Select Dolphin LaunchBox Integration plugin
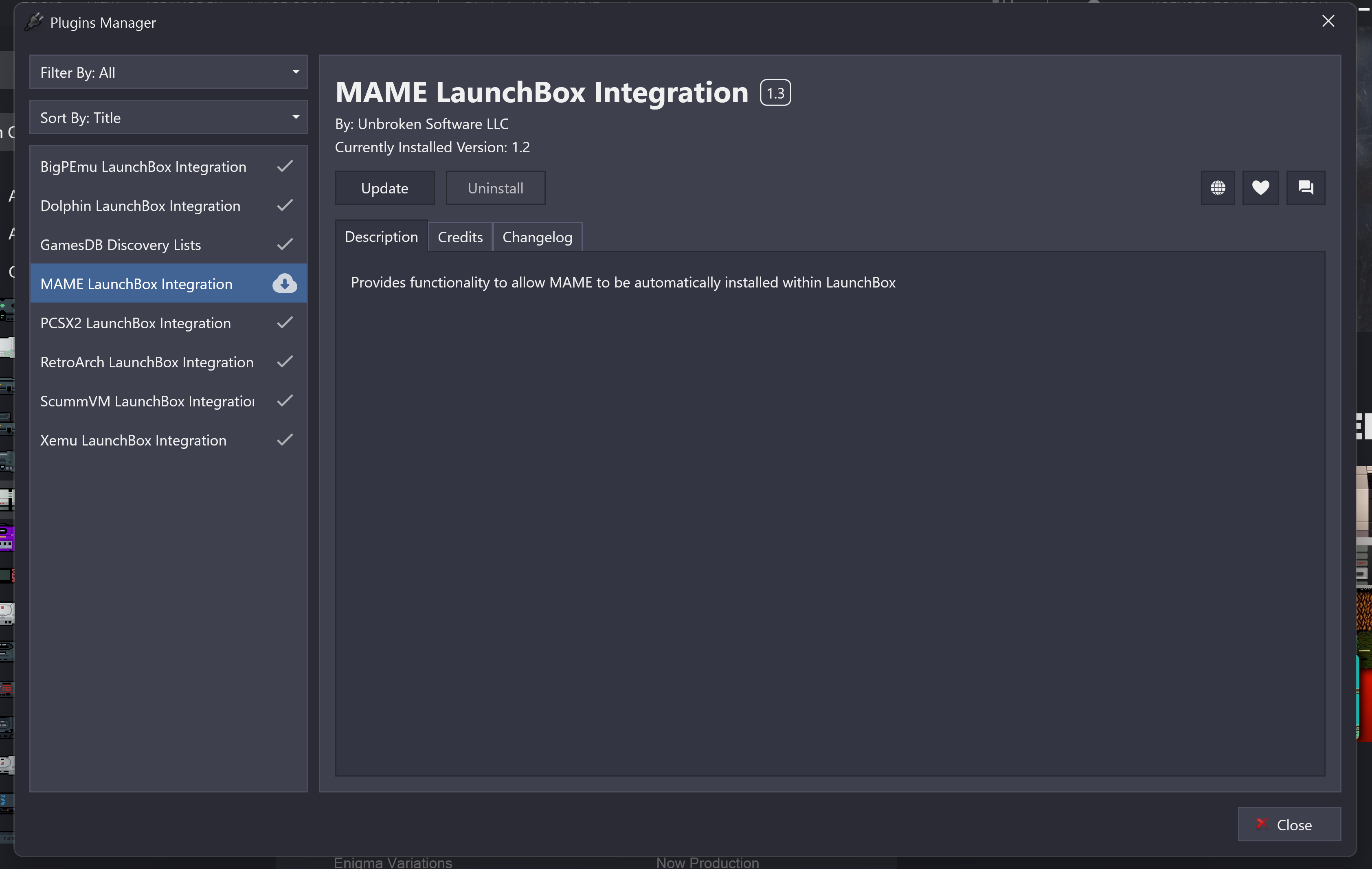Viewport: 1372px width, 869px height. 140,206
